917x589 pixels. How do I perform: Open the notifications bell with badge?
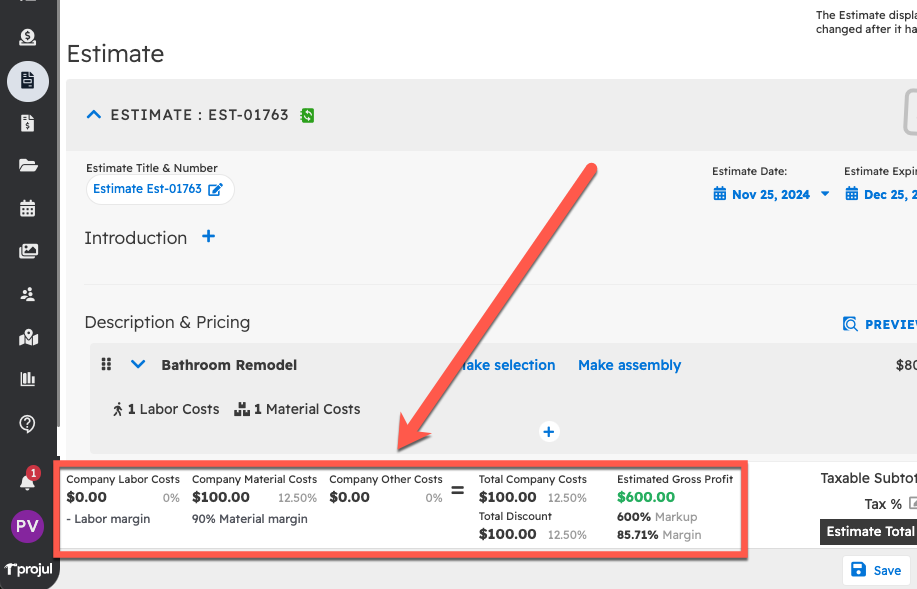[28, 481]
